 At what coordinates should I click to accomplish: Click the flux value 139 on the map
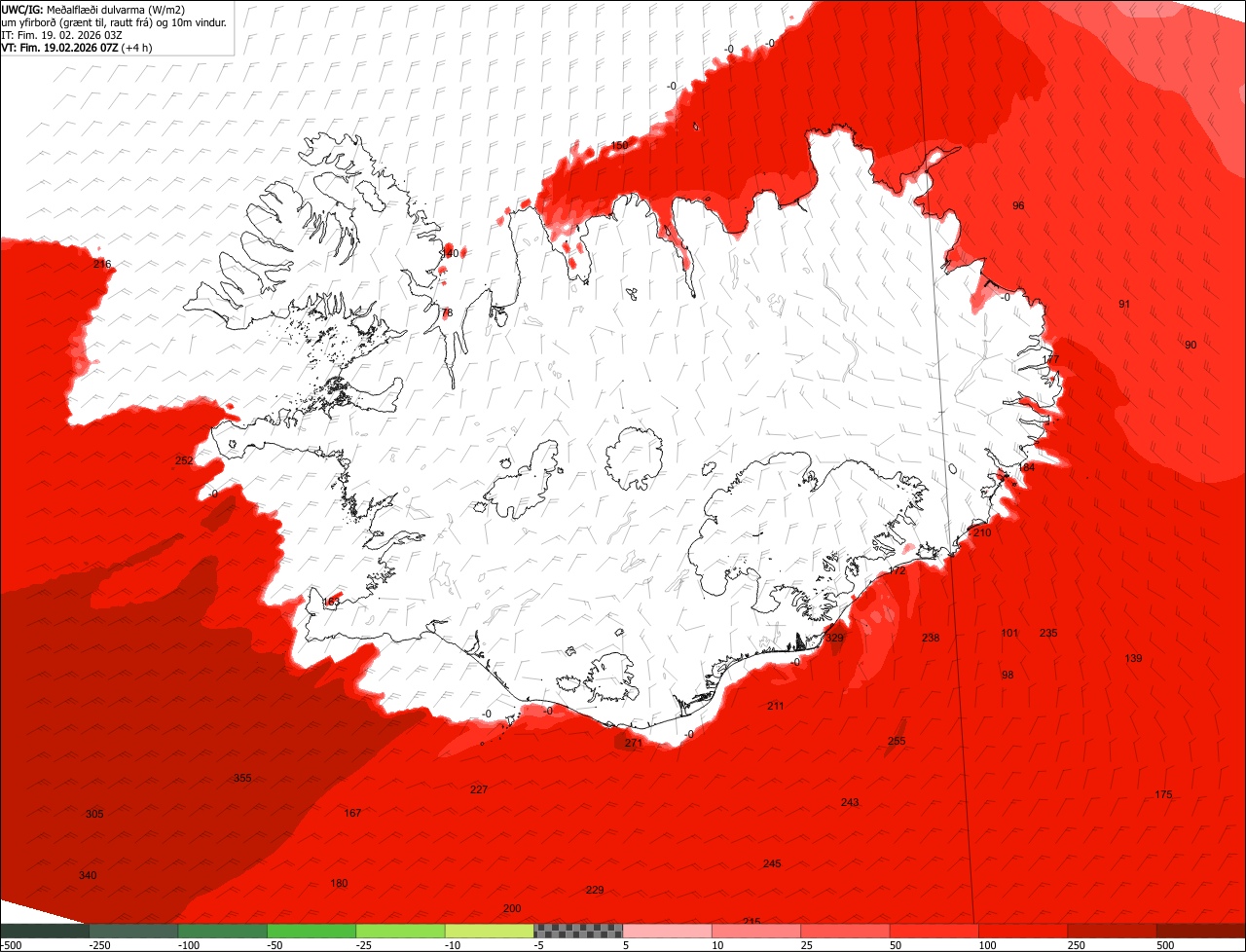1133,658
